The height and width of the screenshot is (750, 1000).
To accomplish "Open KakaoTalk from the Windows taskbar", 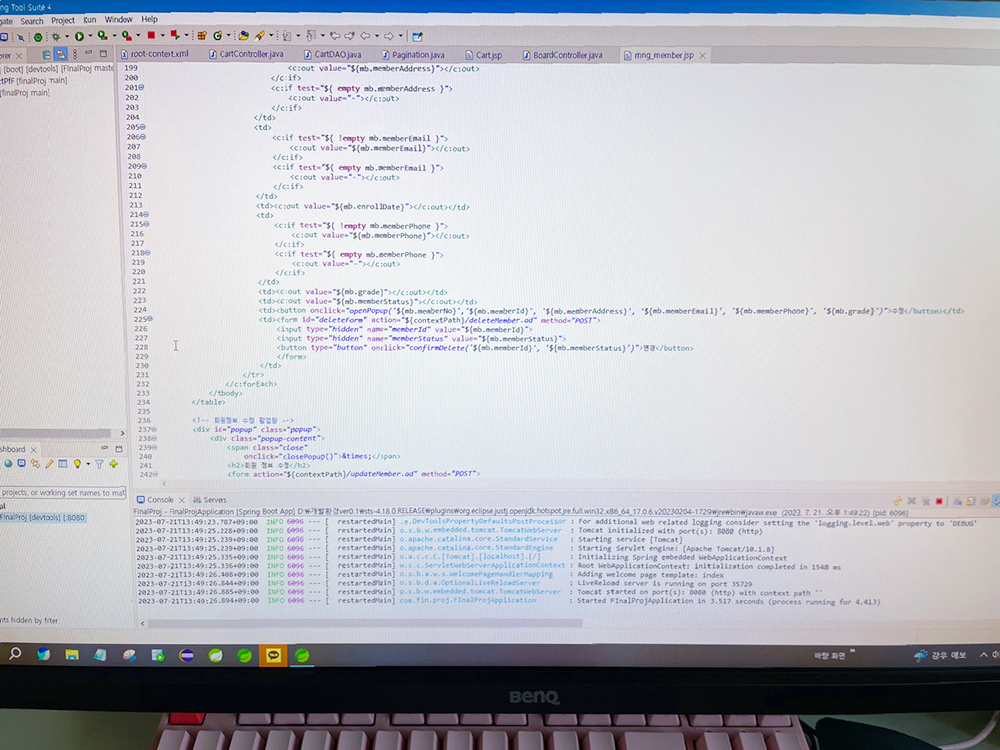I will (273, 655).
